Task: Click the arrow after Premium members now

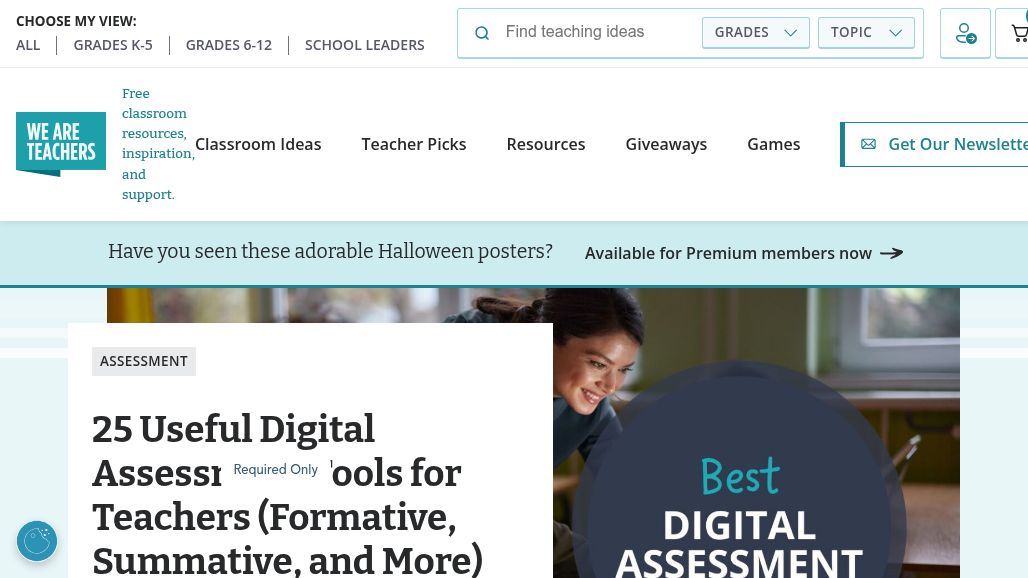Action: pos(892,253)
